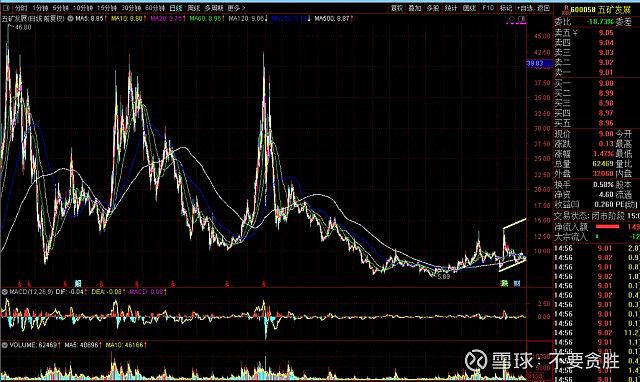Screen dimensions: 640x382
Task: Toggle 叠加 overlay comparison
Action: 415,8
